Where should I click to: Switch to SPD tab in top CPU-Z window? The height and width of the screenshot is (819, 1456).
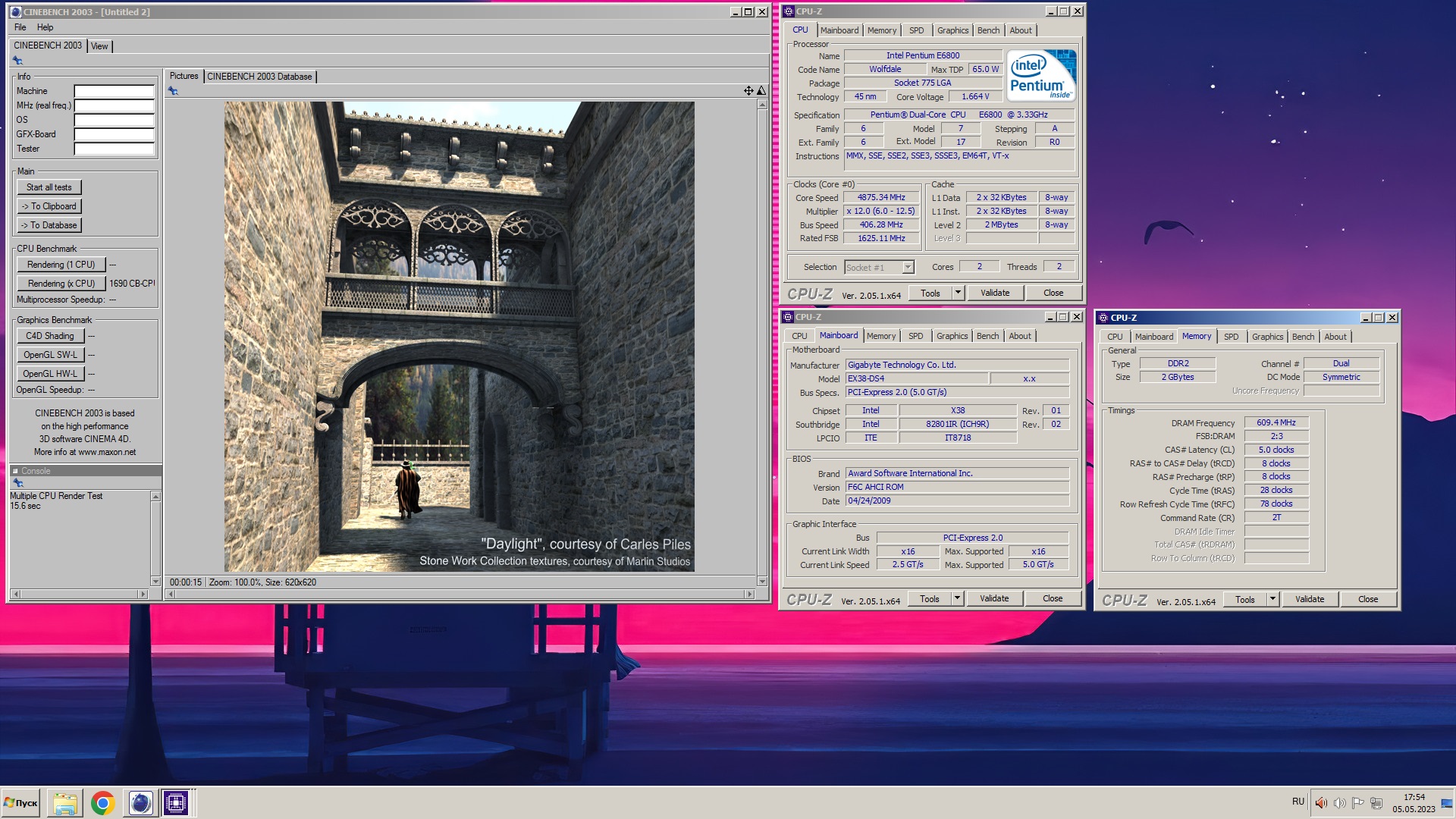tap(916, 30)
